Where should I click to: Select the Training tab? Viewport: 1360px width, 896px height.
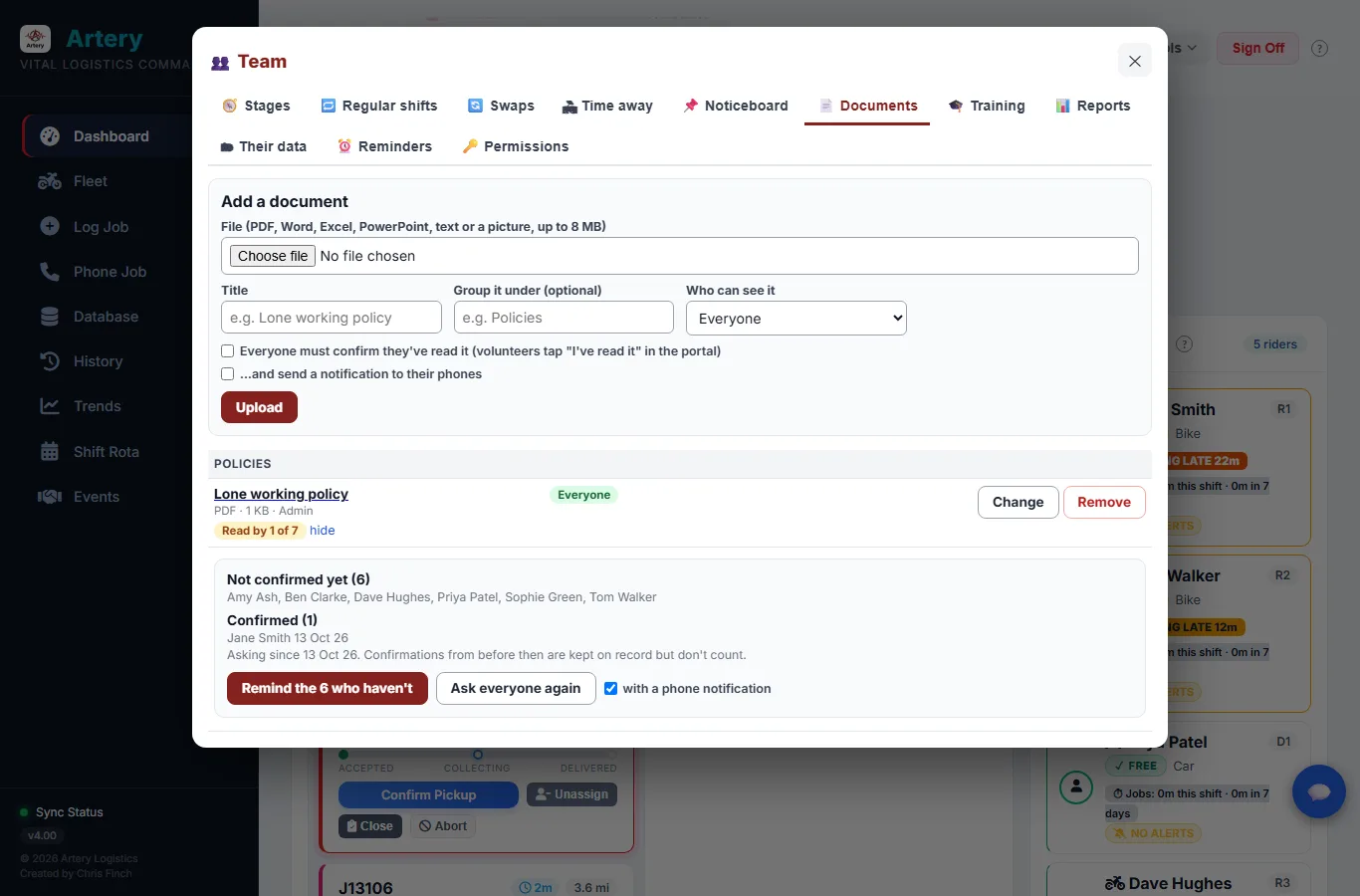coord(987,106)
